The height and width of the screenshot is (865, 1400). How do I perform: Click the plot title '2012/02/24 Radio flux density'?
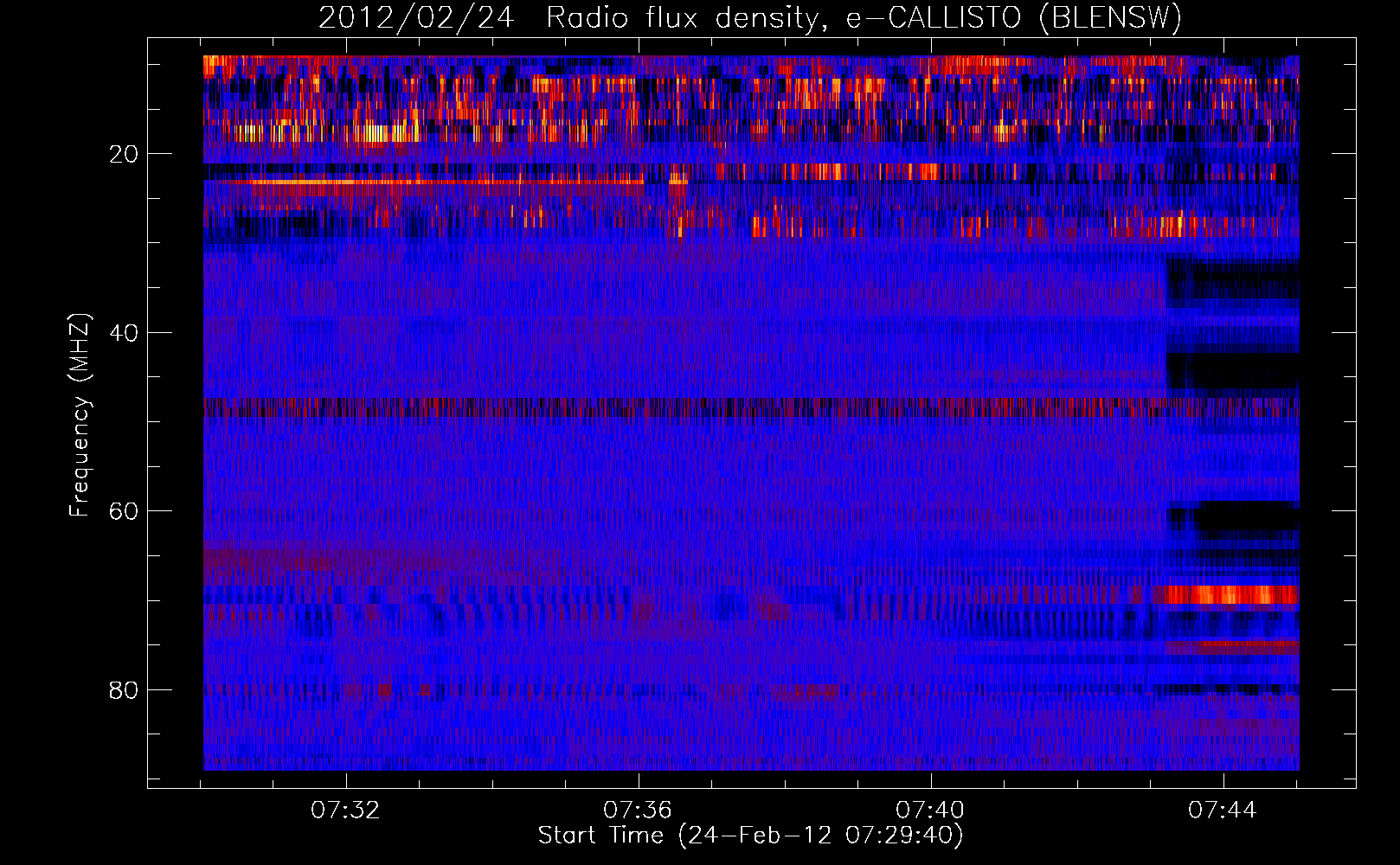tap(568, 18)
